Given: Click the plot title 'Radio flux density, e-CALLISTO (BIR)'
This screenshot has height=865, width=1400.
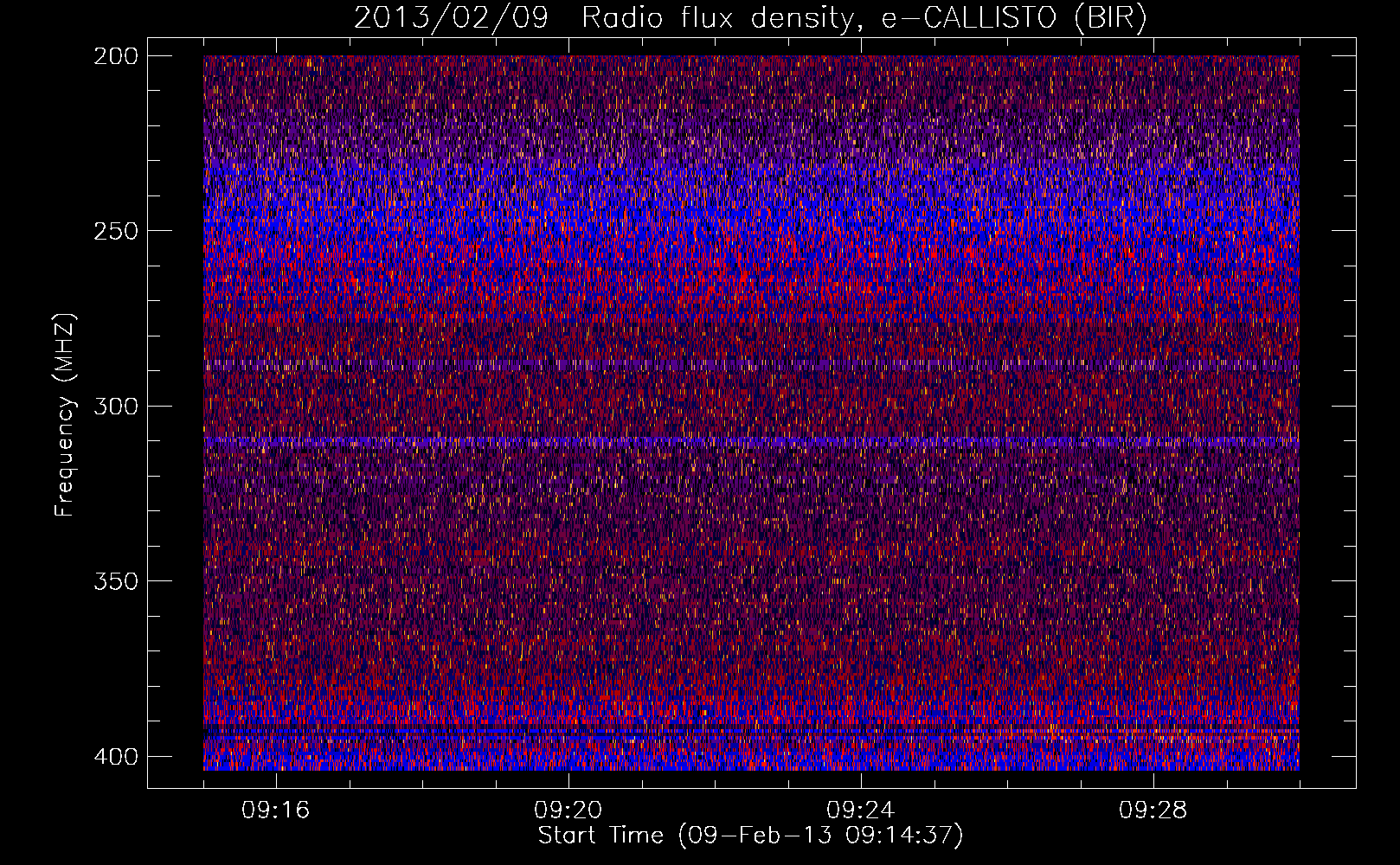Looking at the screenshot, I should (864, 18).
